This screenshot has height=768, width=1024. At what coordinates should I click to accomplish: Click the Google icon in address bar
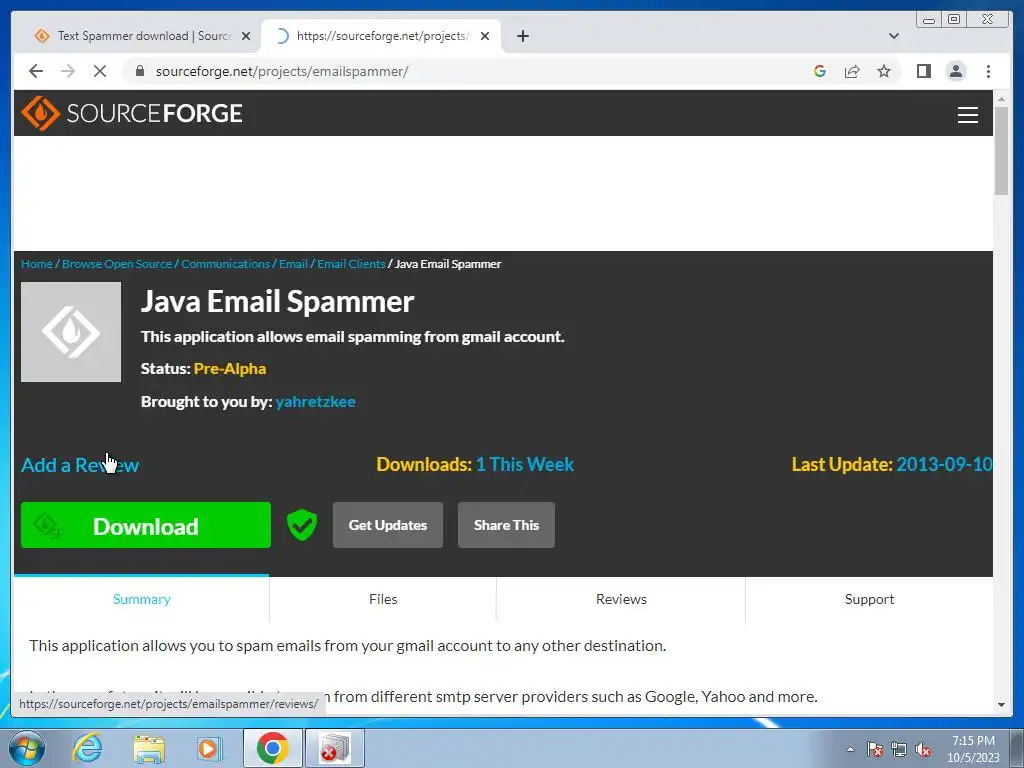tap(820, 71)
